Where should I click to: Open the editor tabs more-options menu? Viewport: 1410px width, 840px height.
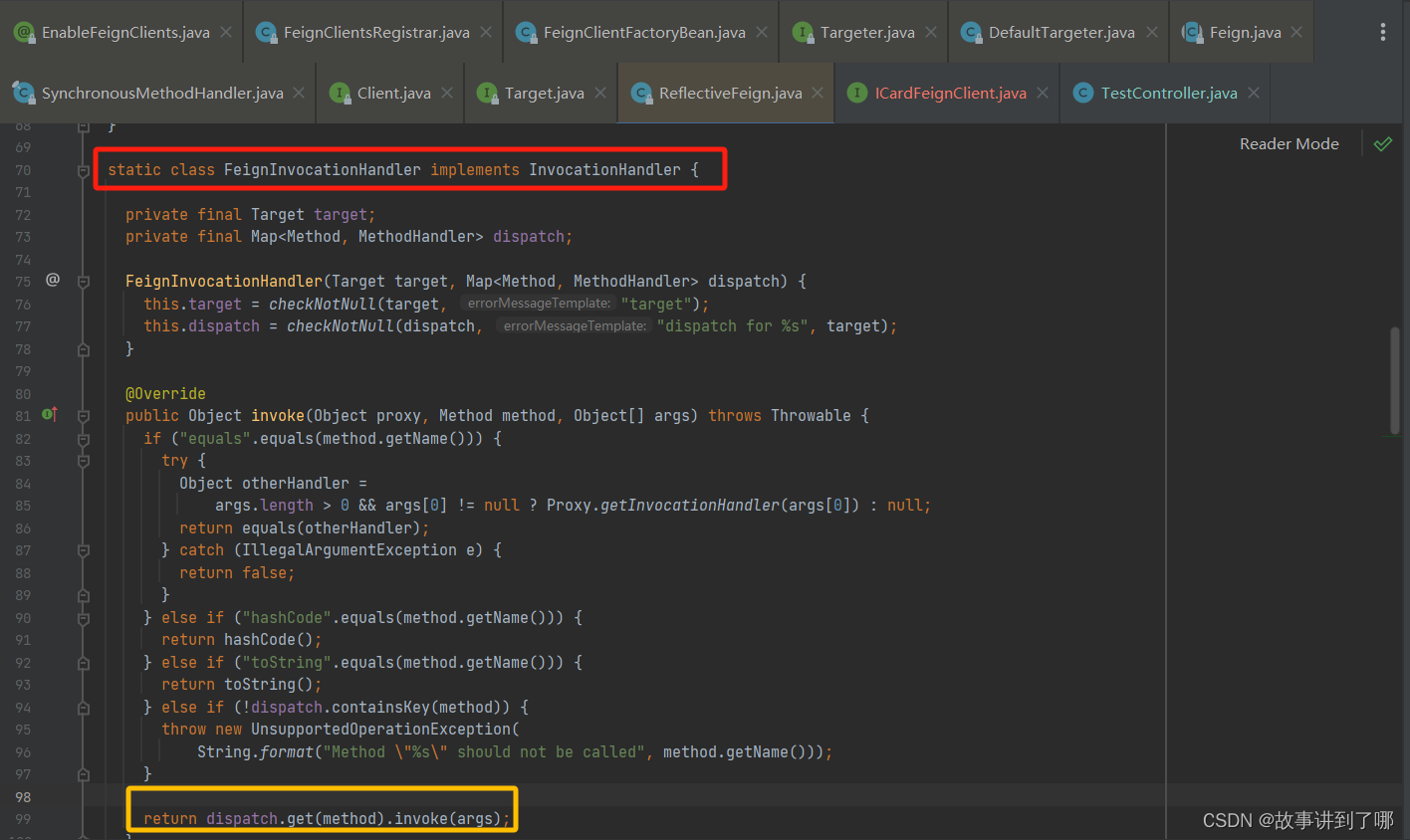1382,32
